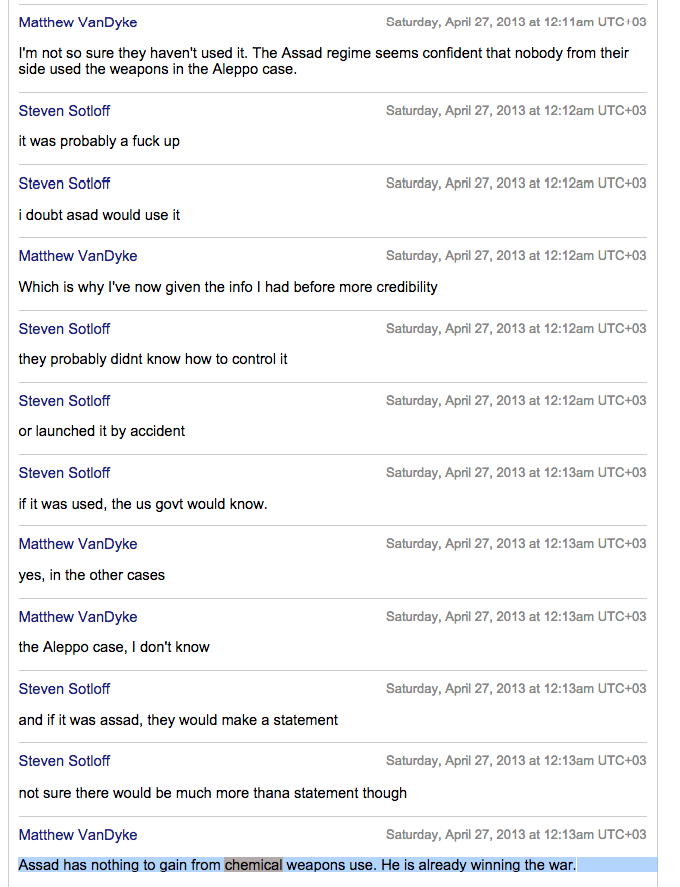Viewport: 680px width, 887px height.
Task: Click the message 'yes, in the other cases'
Action: click(92, 575)
